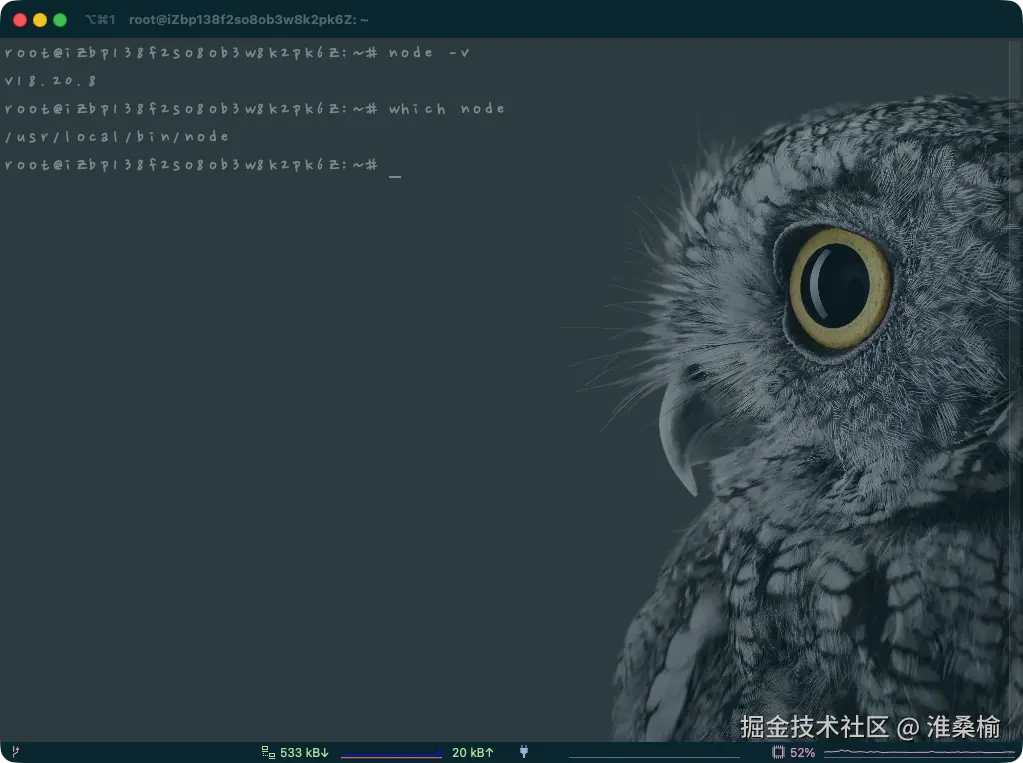Click the cursor at the last prompt
The width and height of the screenshot is (1023, 763).
pos(395,176)
